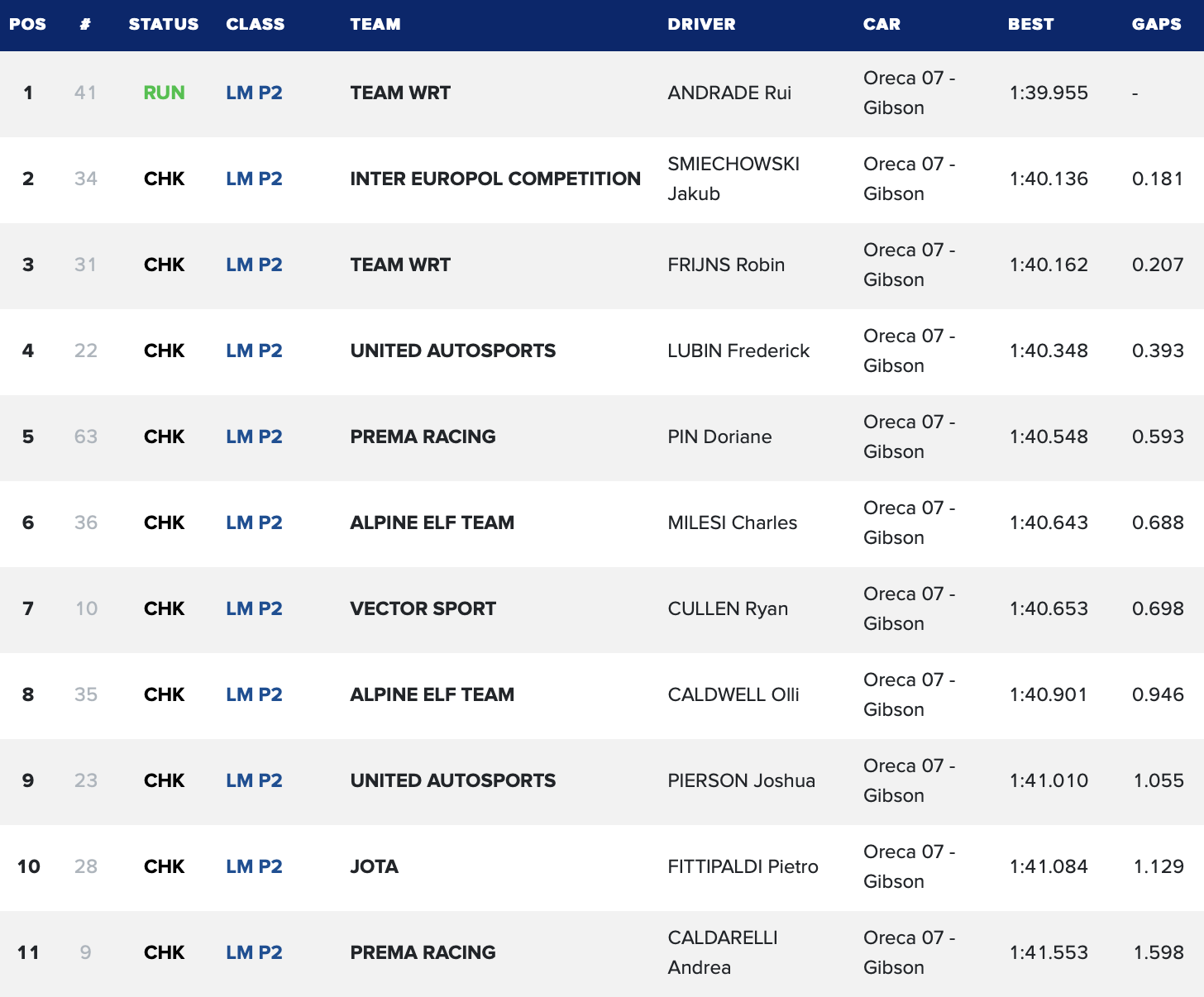The height and width of the screenshot is (997, 1204).
Task: Click driver name CULLEN Ryan
Action: [x=728, y=608]
